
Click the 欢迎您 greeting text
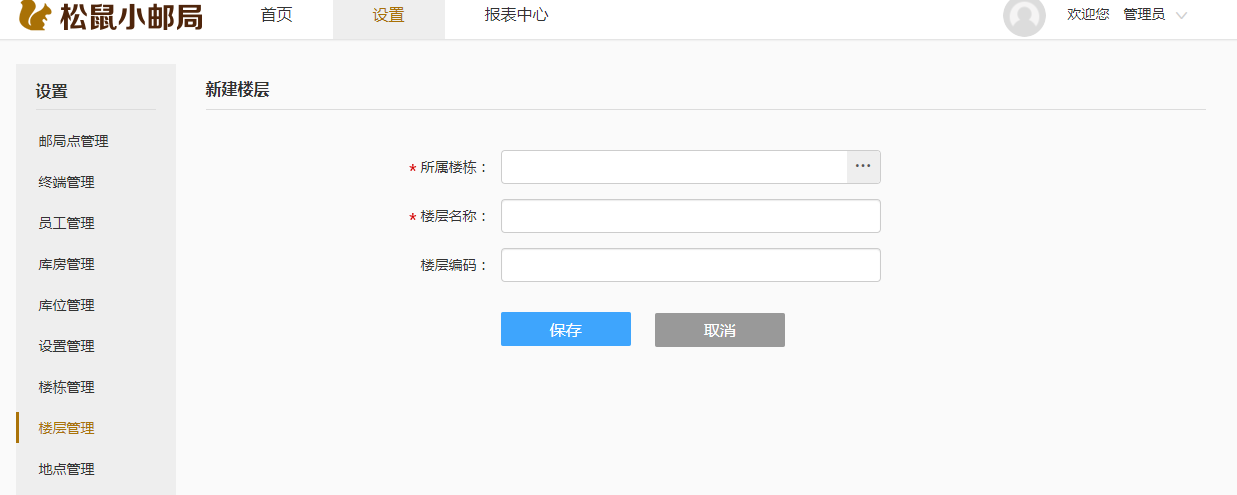(1088, 15)
